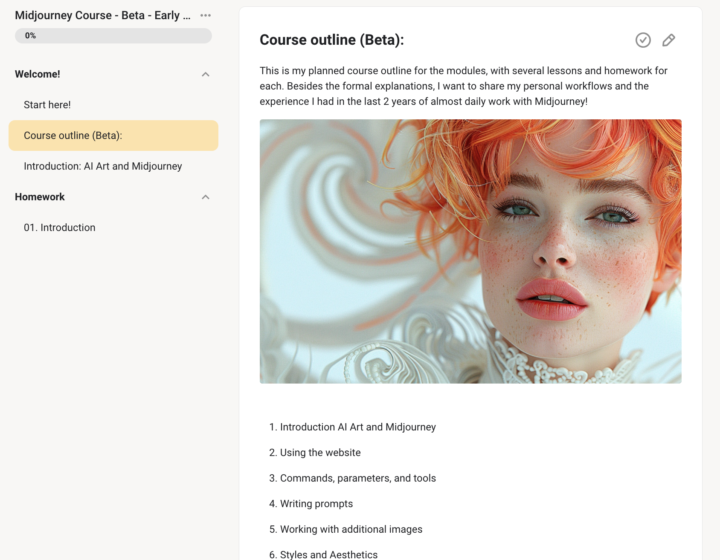Open the sidebar lesson Introduction: AI Art and Midjourney
Viewport: 720px width, 560px height.
103,166
